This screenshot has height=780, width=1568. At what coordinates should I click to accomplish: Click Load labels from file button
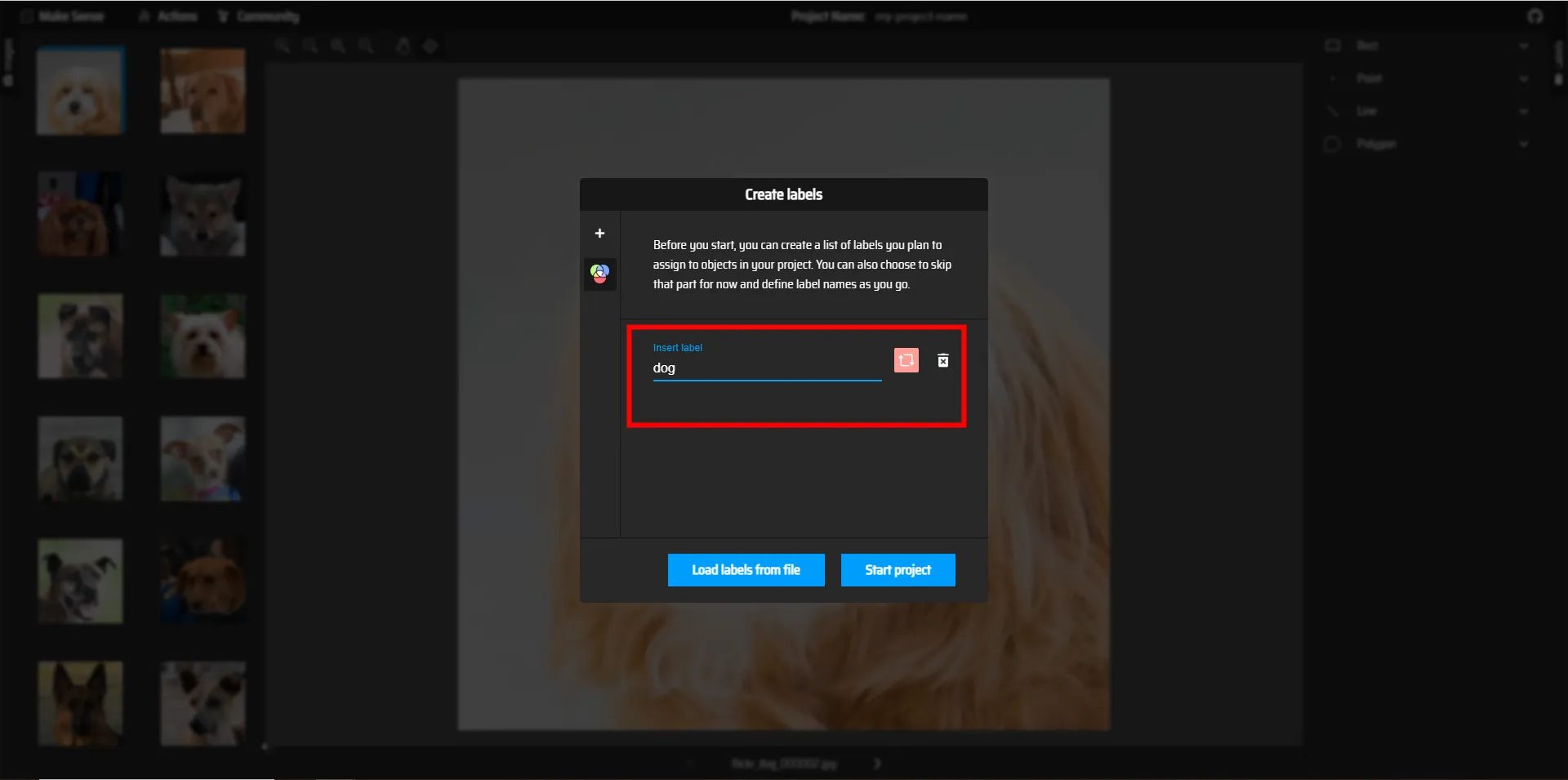coord(746,570)
